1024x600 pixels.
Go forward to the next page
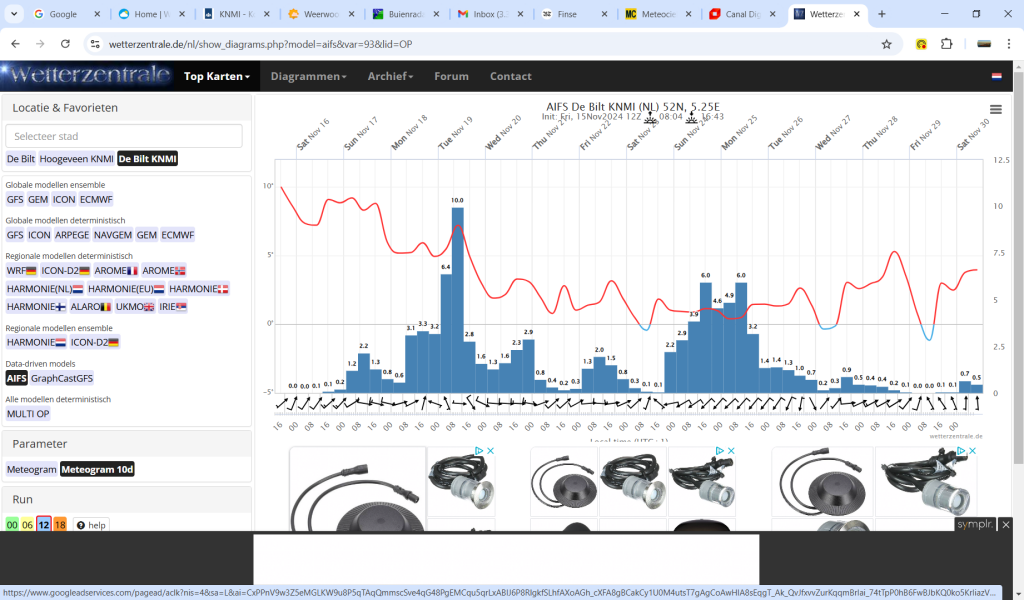pyautogui.click(x=40, y=44)
